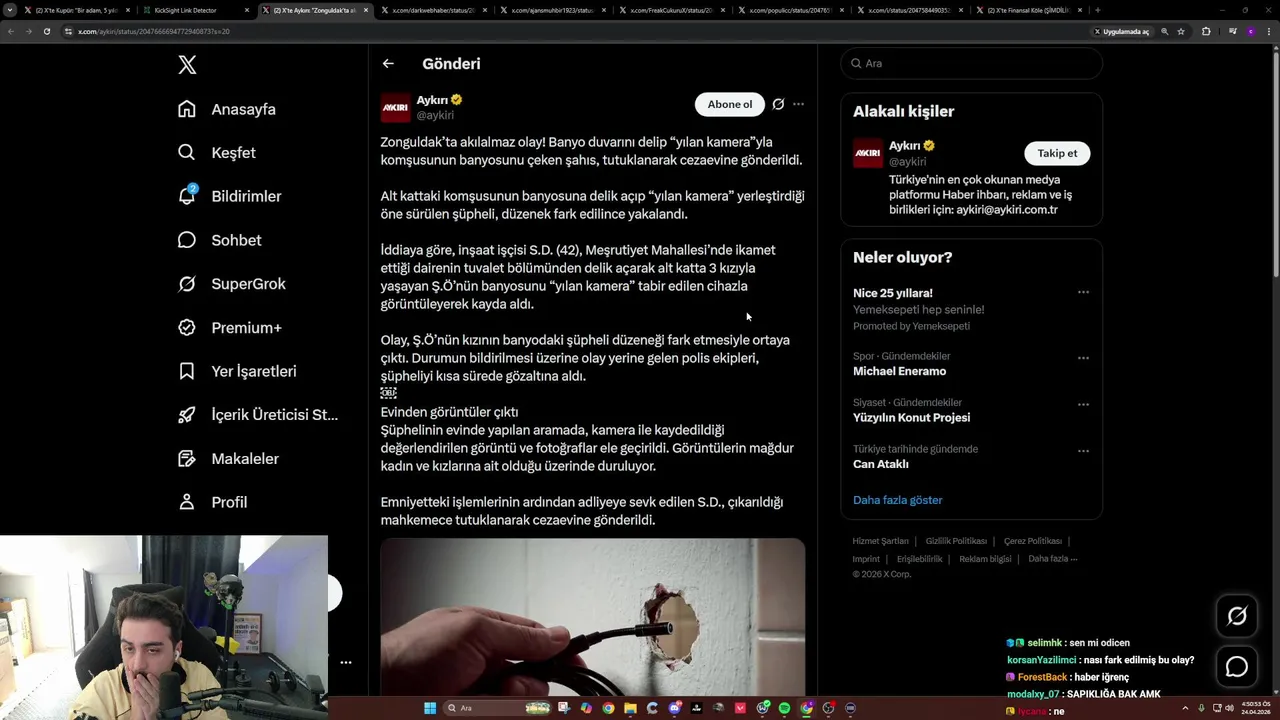Open Reklam bilgisi footer link

[985, 559]
